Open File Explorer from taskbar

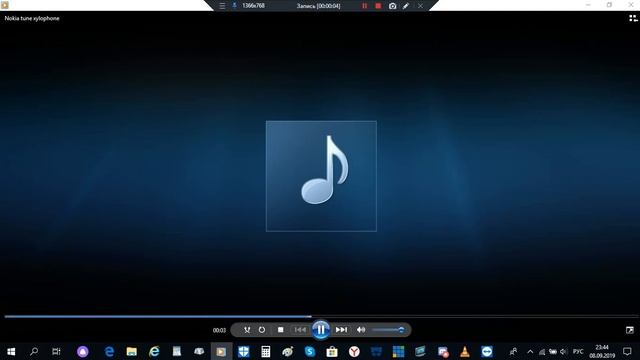131,351
